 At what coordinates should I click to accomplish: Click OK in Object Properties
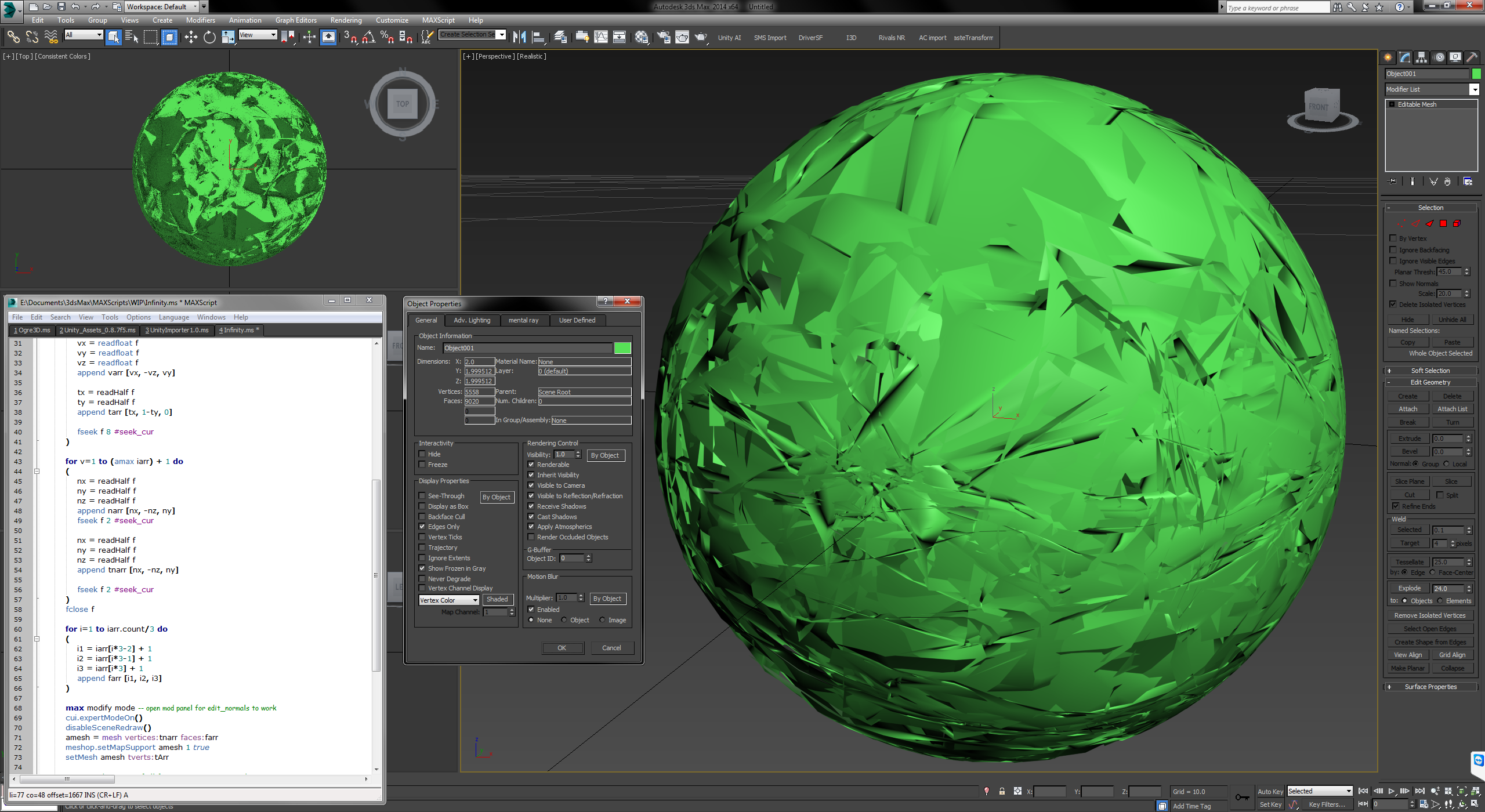coord(562,648)
